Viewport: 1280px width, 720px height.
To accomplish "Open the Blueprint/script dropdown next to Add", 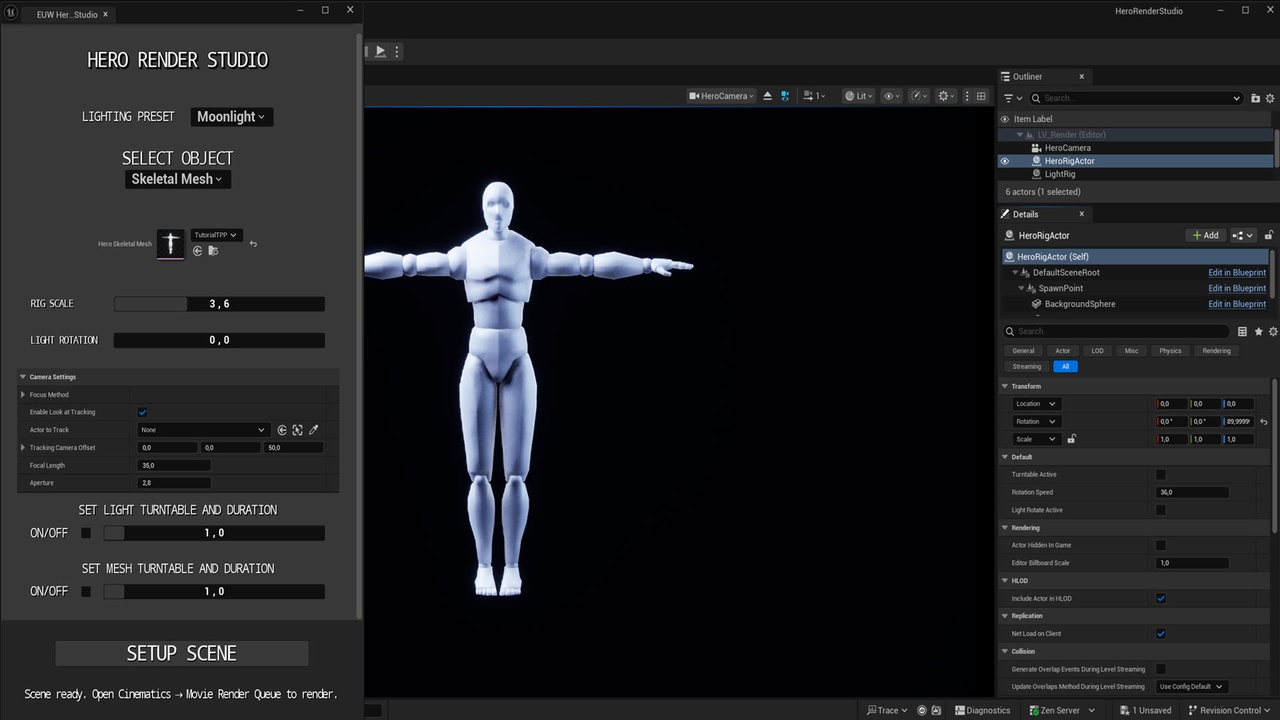I will point(1243,235).
